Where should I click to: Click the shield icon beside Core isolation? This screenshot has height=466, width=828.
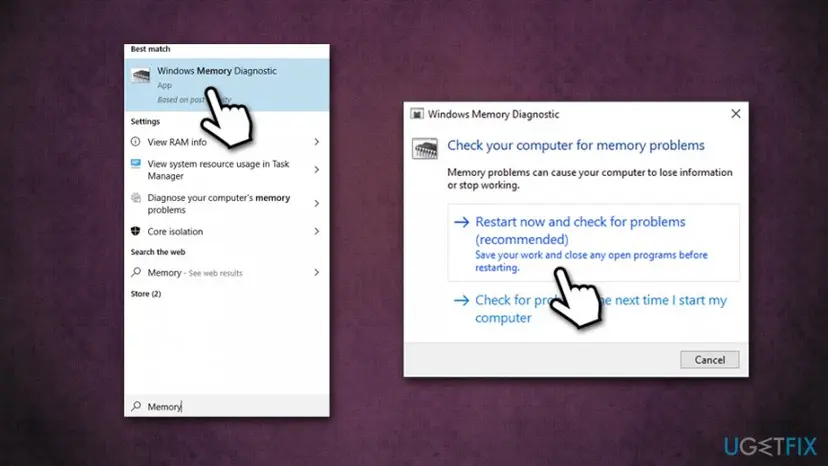coord(136,231)
